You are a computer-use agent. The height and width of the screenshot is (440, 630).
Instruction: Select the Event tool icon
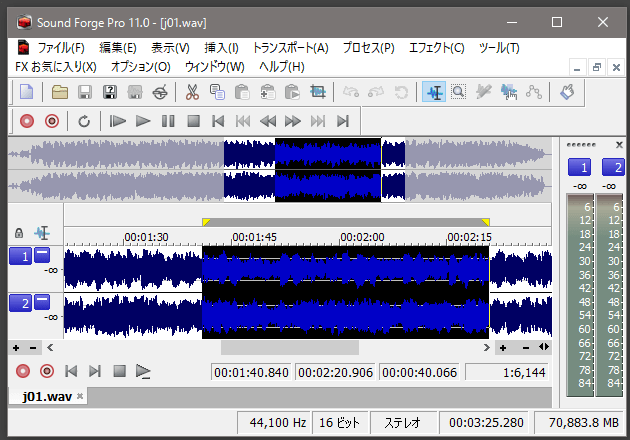(x=509, y=92)
